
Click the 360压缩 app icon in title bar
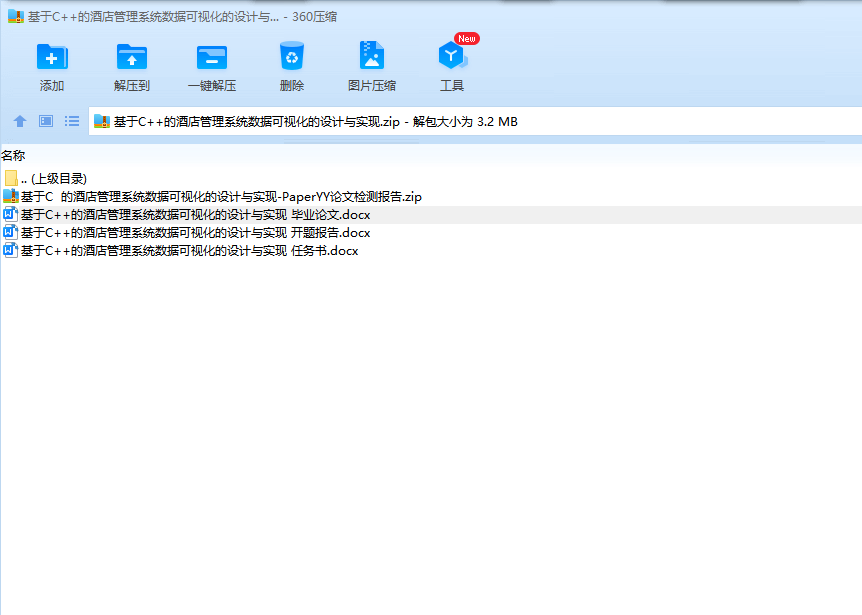16,16
